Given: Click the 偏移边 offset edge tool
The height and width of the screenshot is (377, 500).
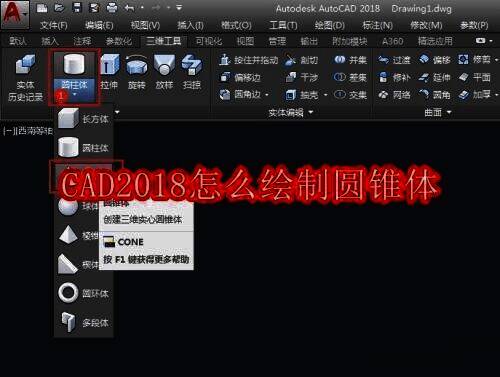Looking at the screenshot, I should [x=240, y=78].
